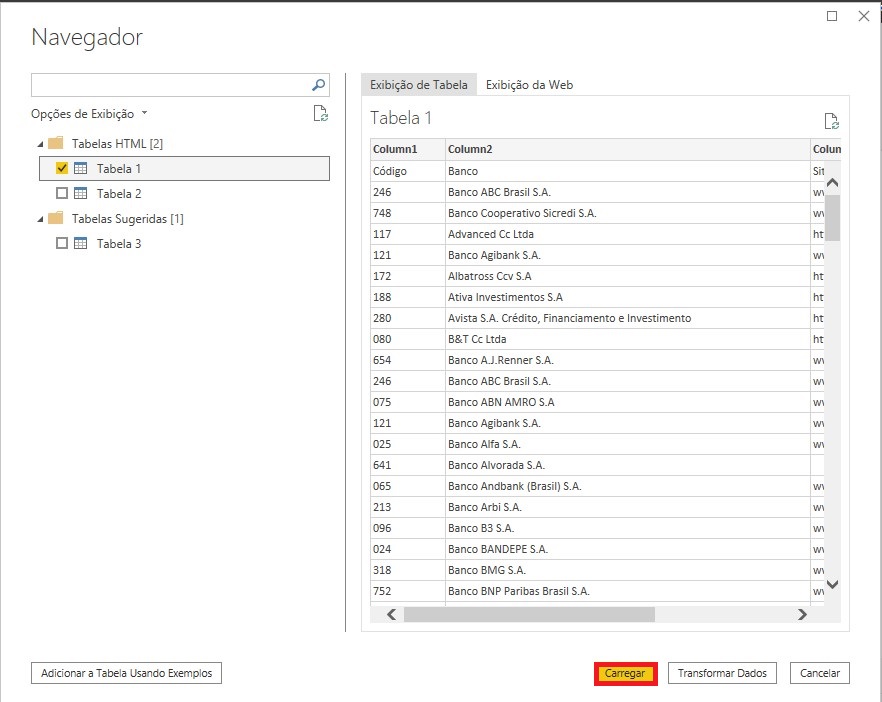Viewport: 882px width, 702px height.
Task: Click the Banco A.J.Renner S.A. cell
Action: 628,360
